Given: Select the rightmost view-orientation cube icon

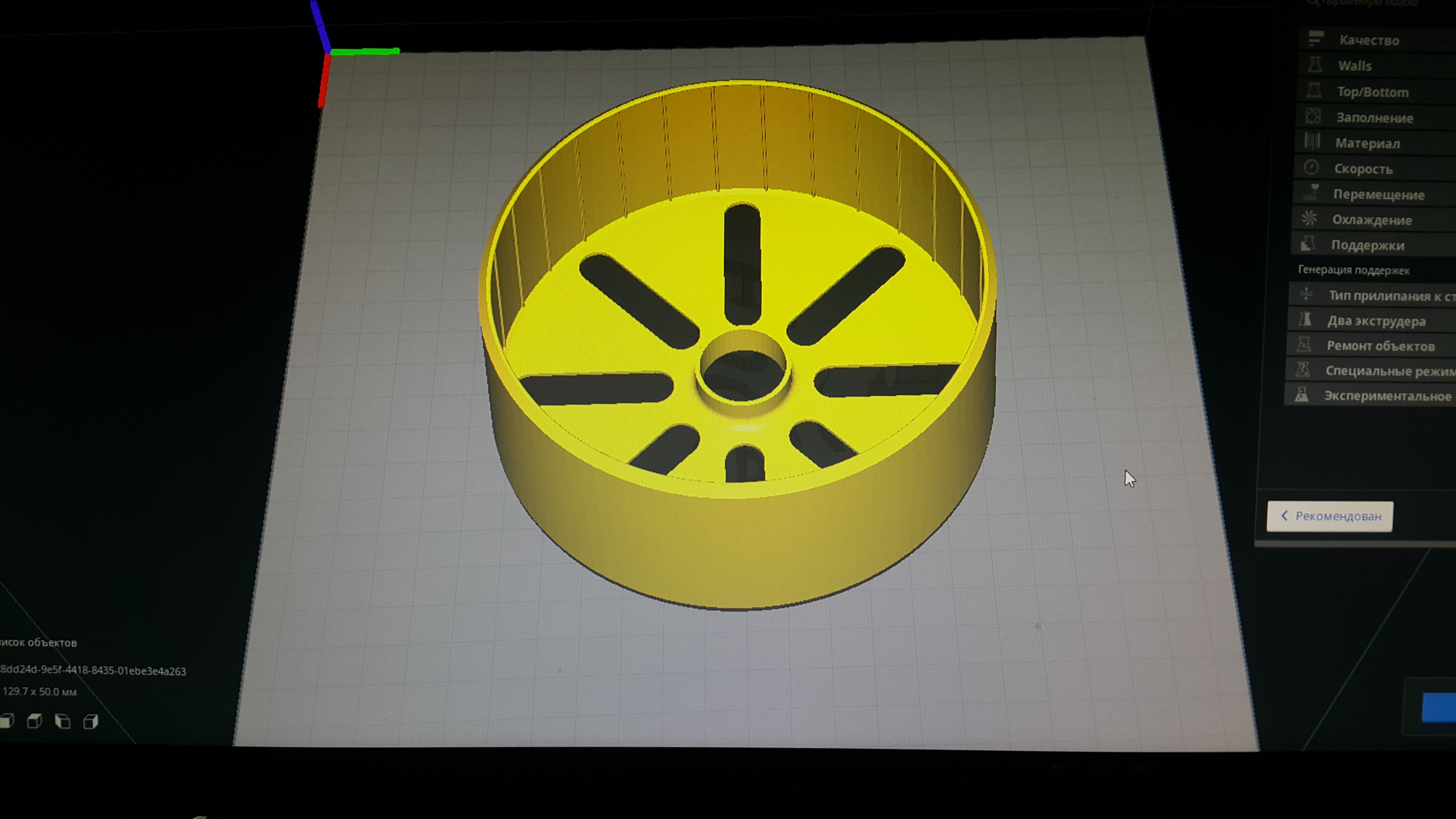Looking at the screenshot, I should tap(90, 721).
